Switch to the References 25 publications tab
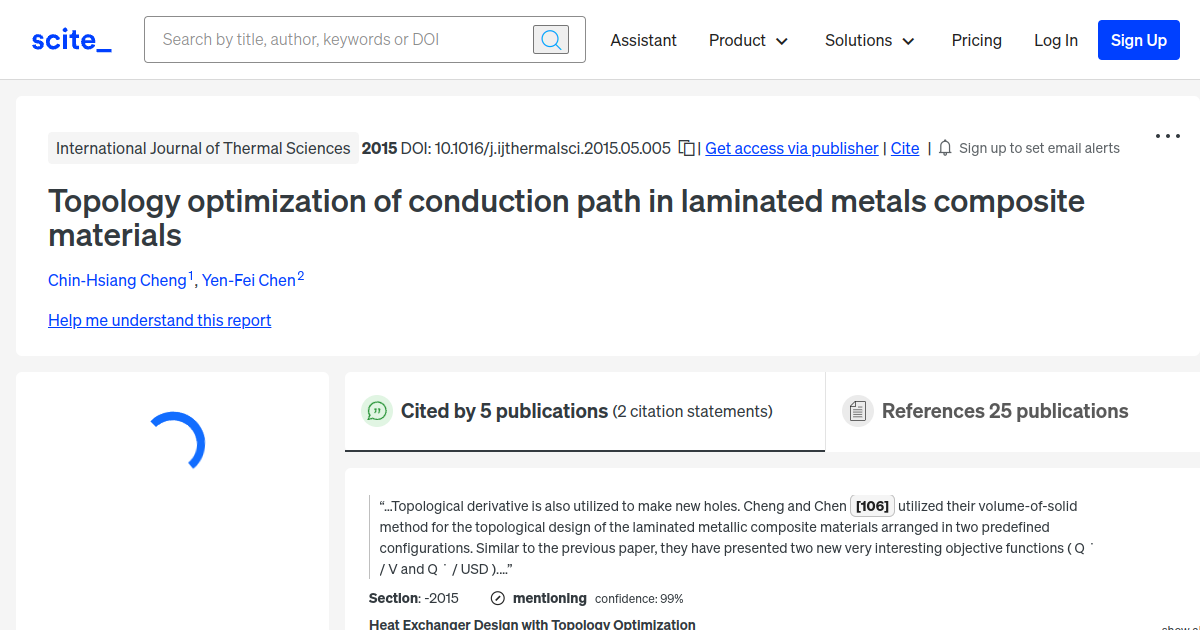This screenshot has width=1200, height=630. (x=1004, y=410)
